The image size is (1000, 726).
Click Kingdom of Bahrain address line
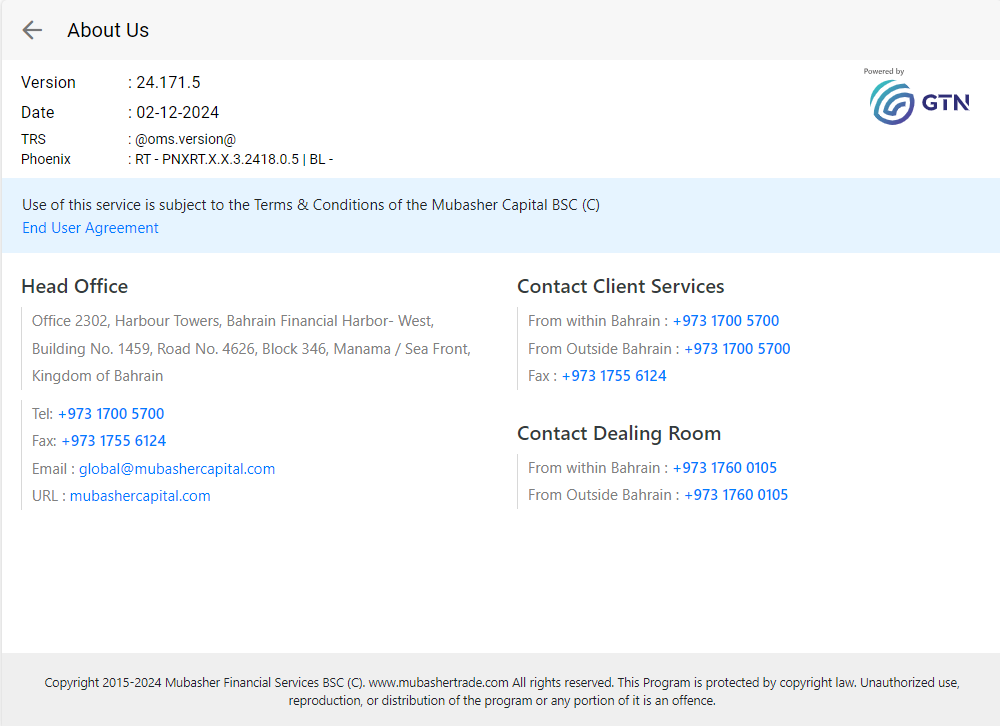click(x=98, y=376)
